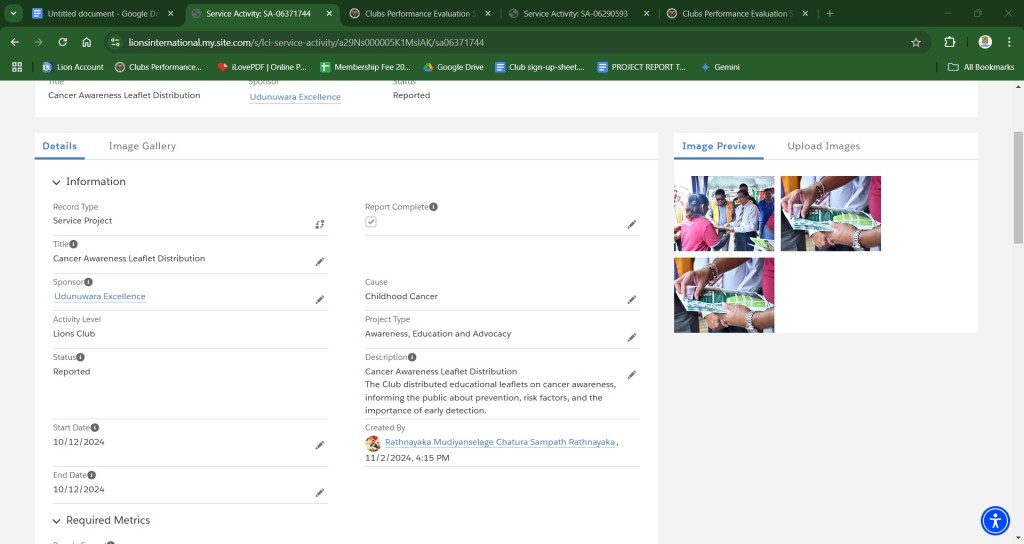Edit the Description pencil icon
Viewport: 1024px width, 544px height.
(632, 375)
